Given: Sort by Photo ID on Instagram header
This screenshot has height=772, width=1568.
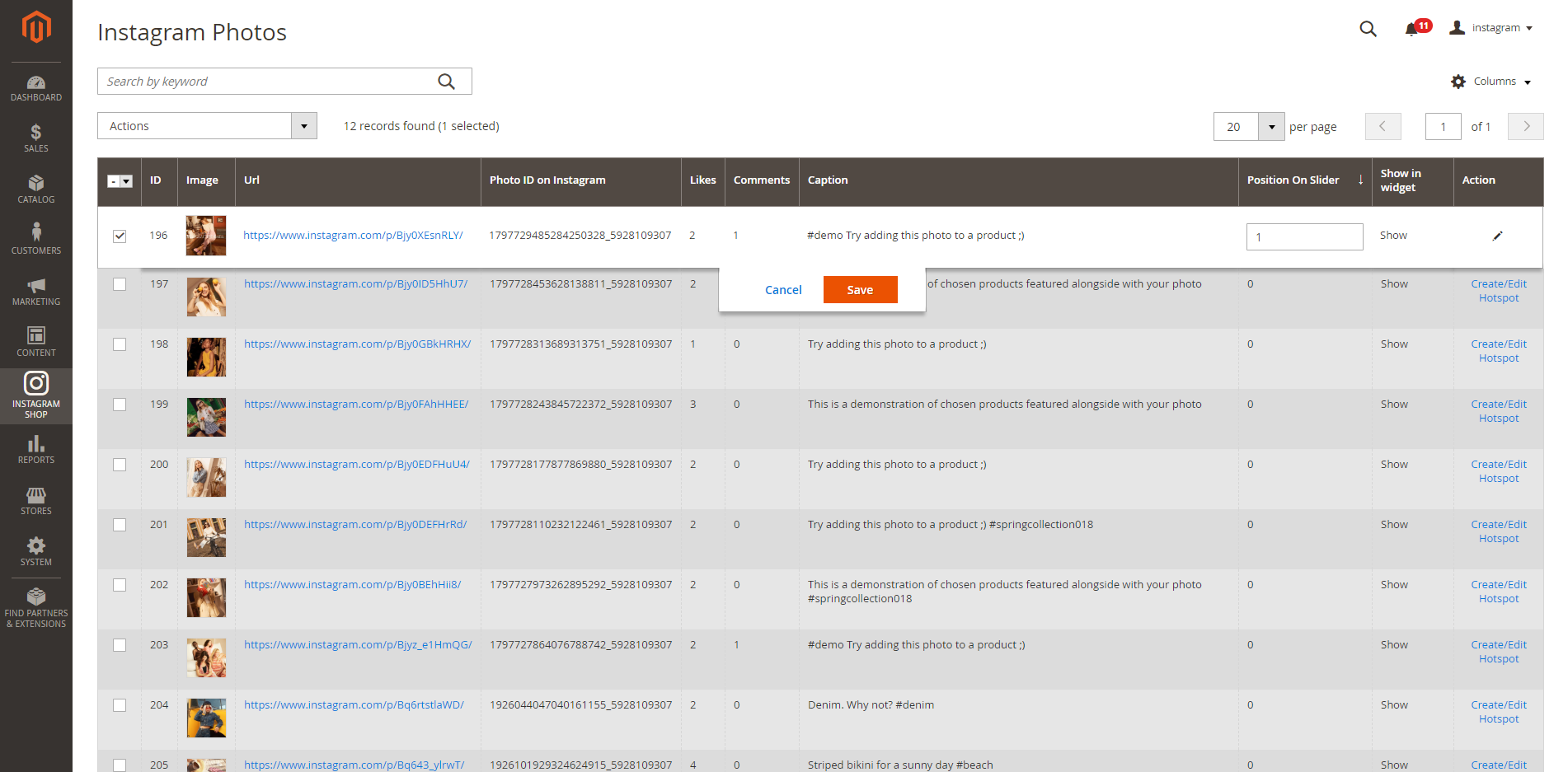Looking at the screenshot, I should click(x=581, y=180).
